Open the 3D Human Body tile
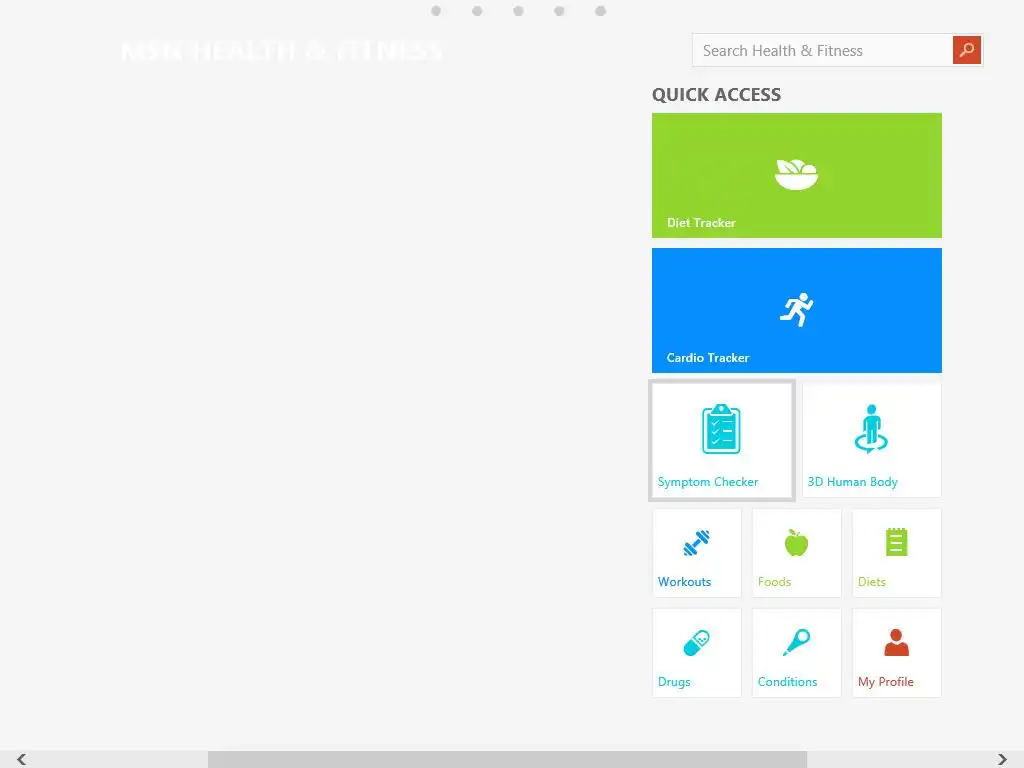 point(872,440)
